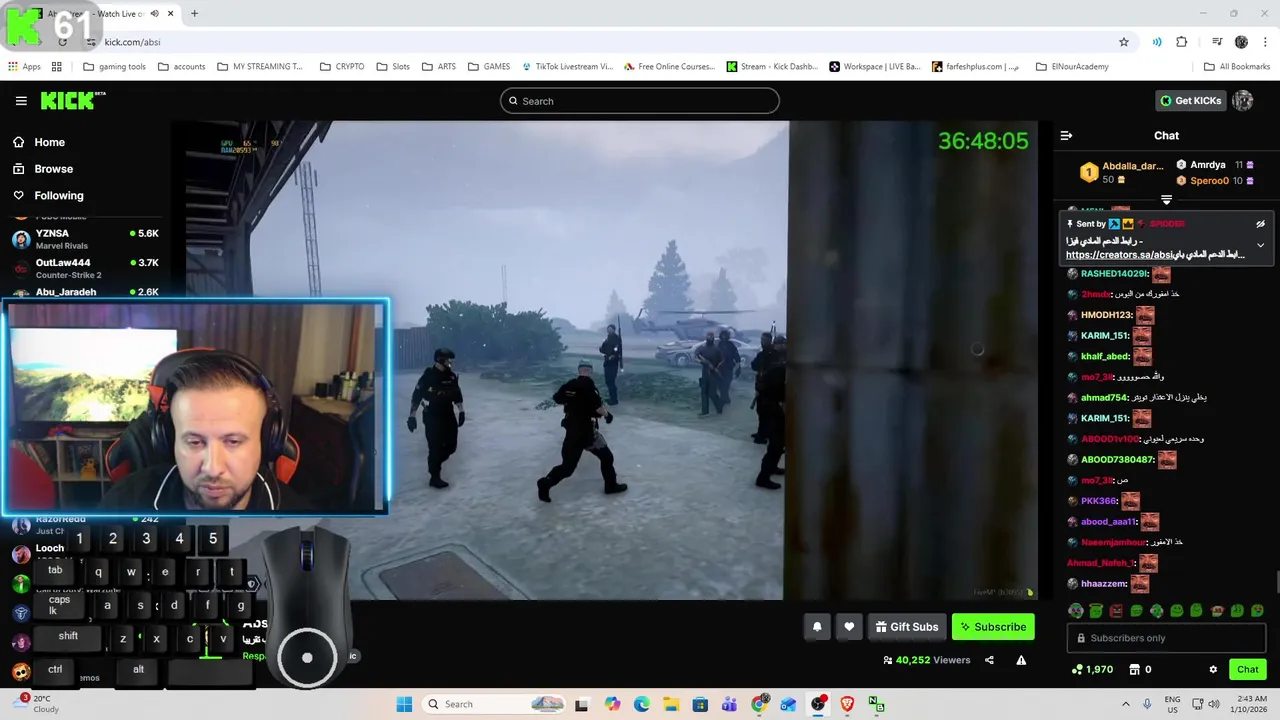The image size is (1280, 720).
Task: Open Microsoft Edge from the taskbar
Action: pyautogui.click(x=642, y=704)
